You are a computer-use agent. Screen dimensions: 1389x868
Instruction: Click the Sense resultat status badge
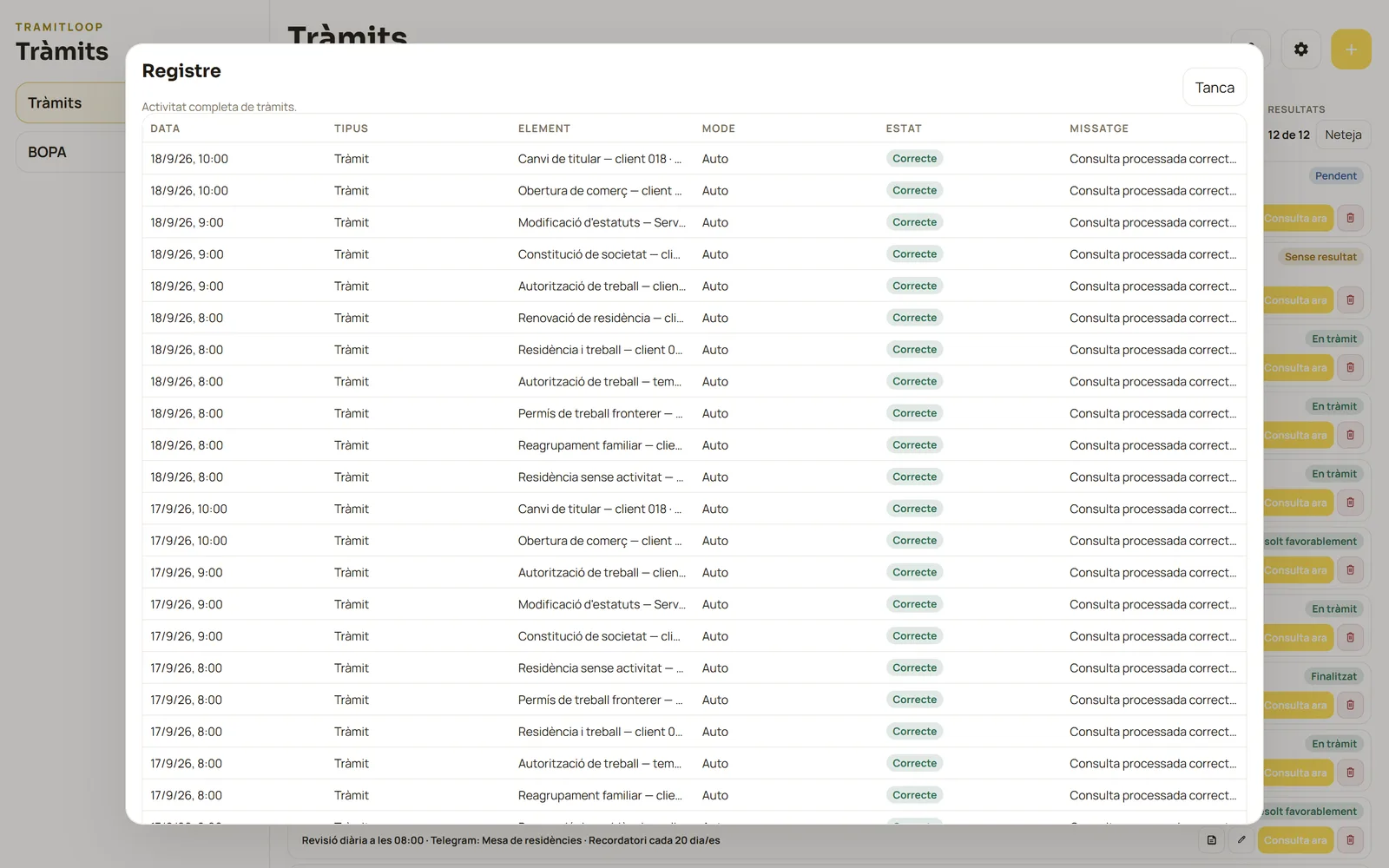(x=1320, y=257)
